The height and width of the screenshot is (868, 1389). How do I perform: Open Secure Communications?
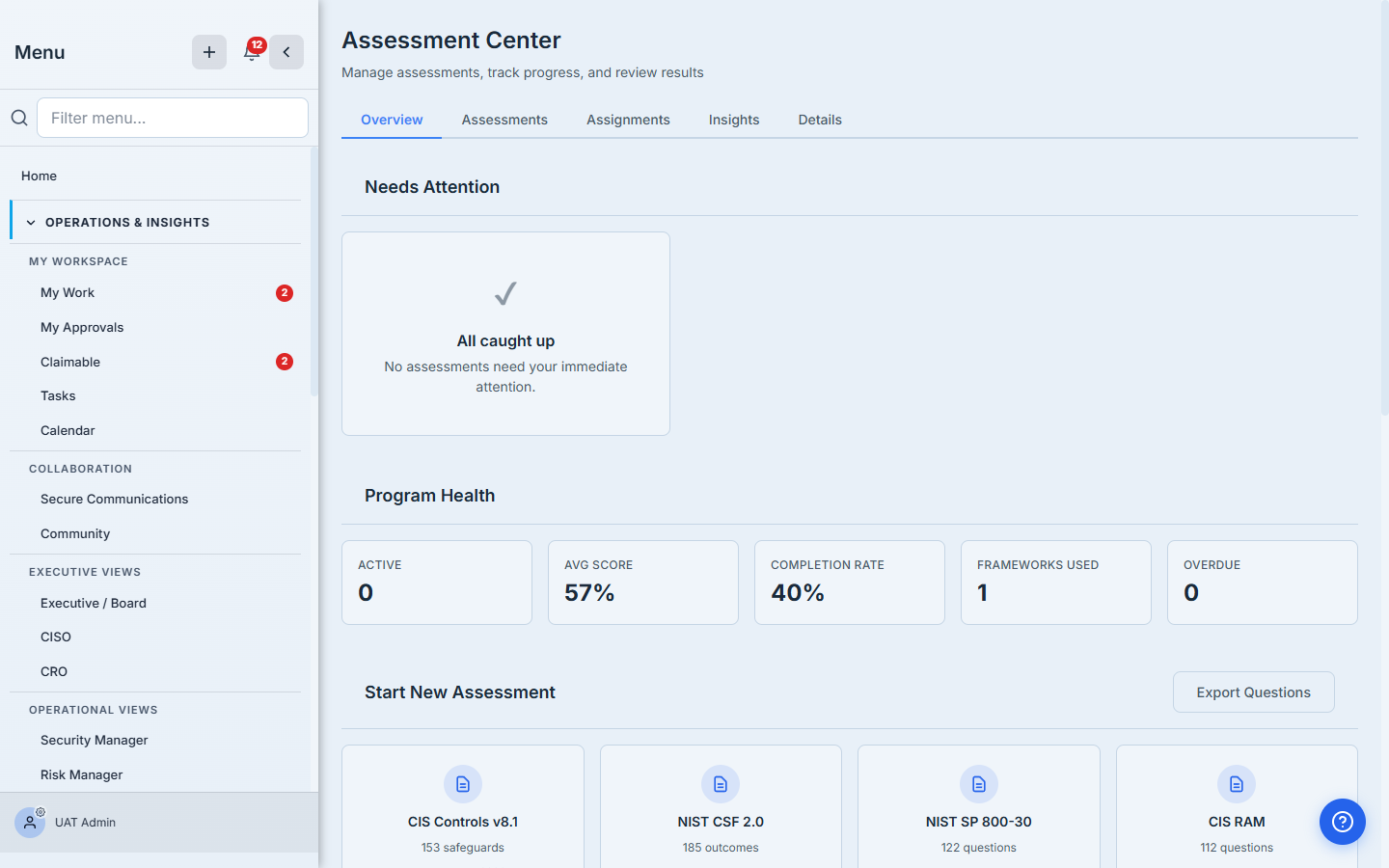tap(155, 500)
